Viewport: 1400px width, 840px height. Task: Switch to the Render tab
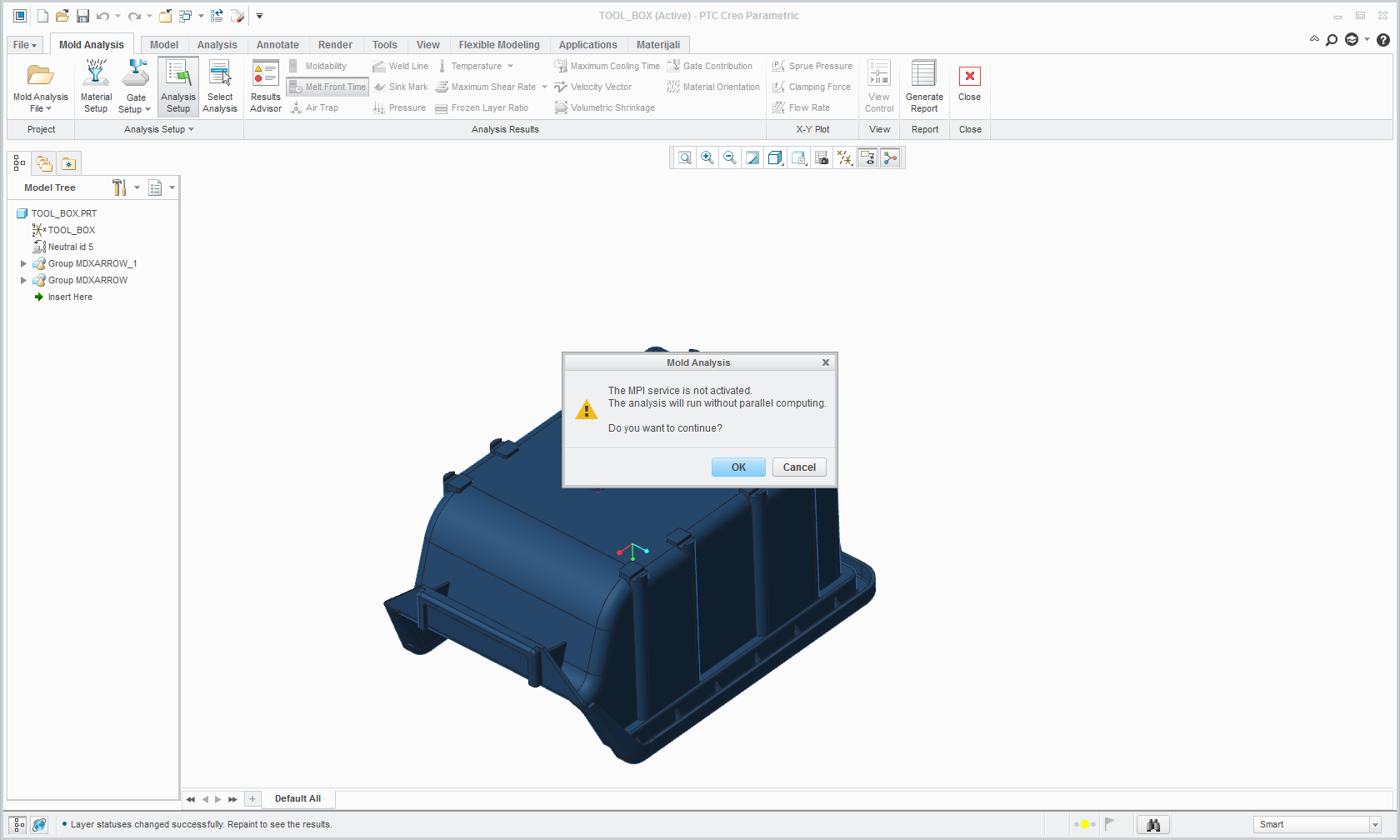pyautogui.click(x=335, y=45)
